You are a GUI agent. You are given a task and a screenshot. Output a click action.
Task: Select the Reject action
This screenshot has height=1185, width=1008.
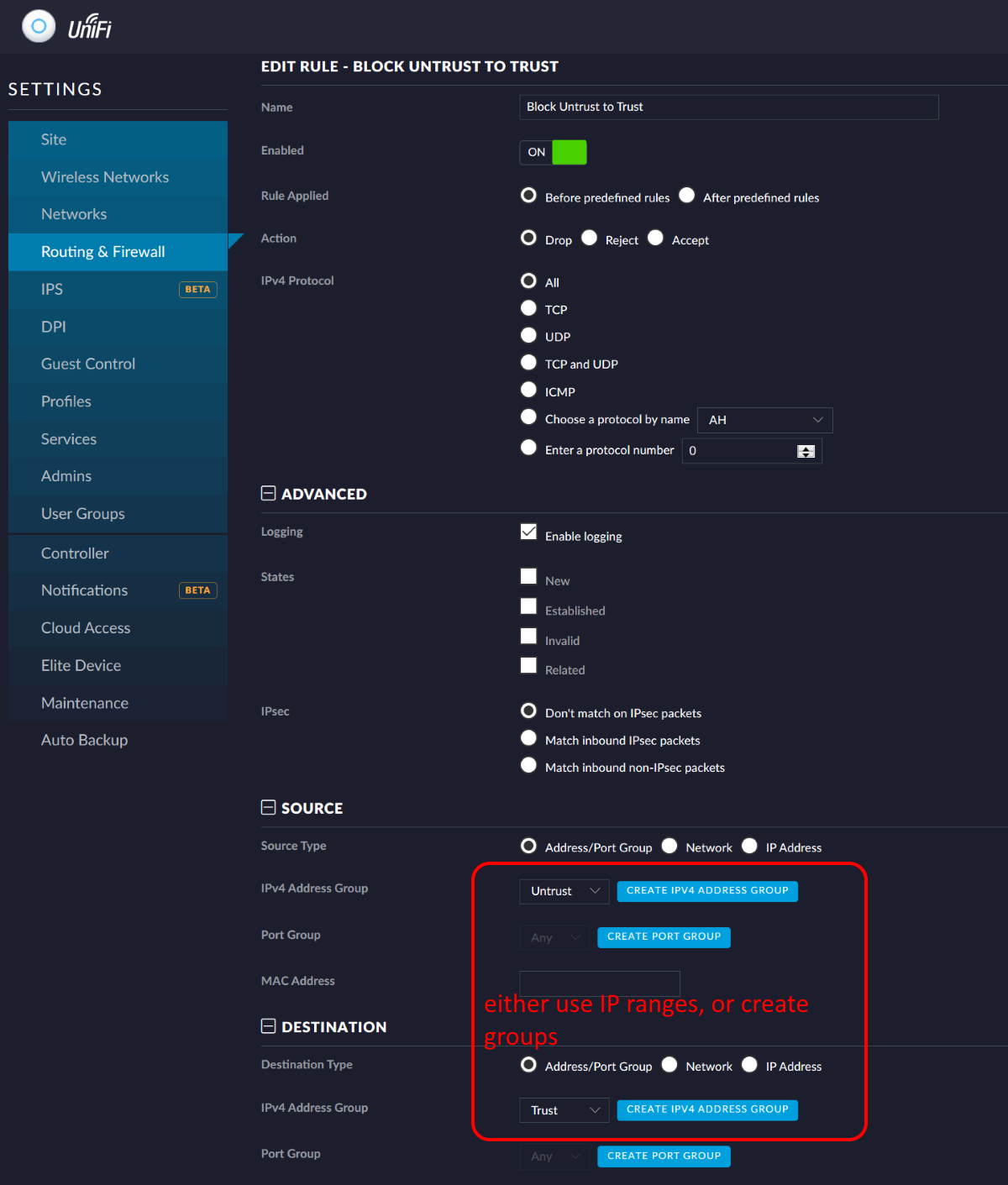(589, 239)
